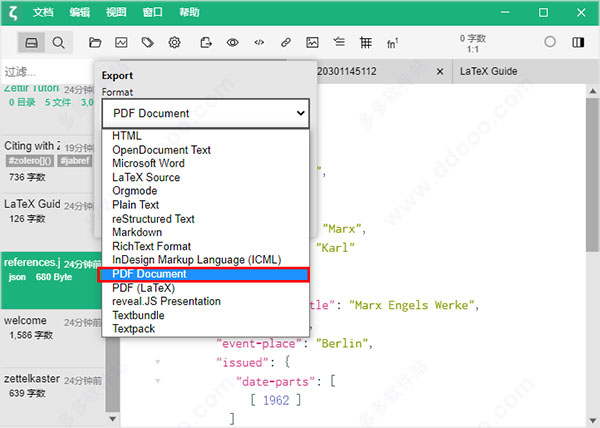Pick Plain Text format
This screenshot has width=600, height=428.
tap(205, 205)
